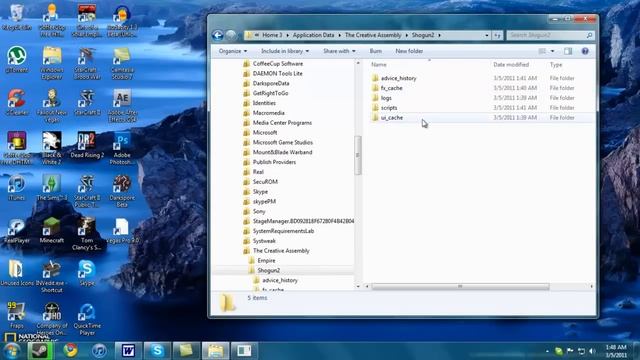Open the Organize dropdown menu
The image size is (640, 360).
(233, 51)
